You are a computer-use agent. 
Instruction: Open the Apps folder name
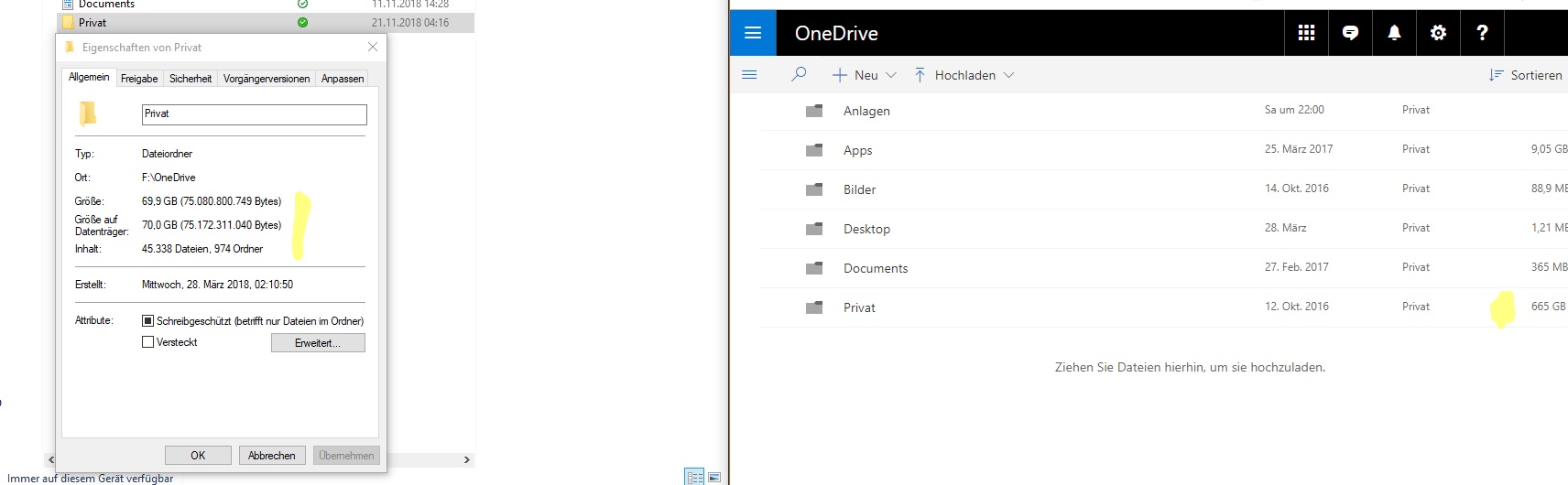click(857, 150)
